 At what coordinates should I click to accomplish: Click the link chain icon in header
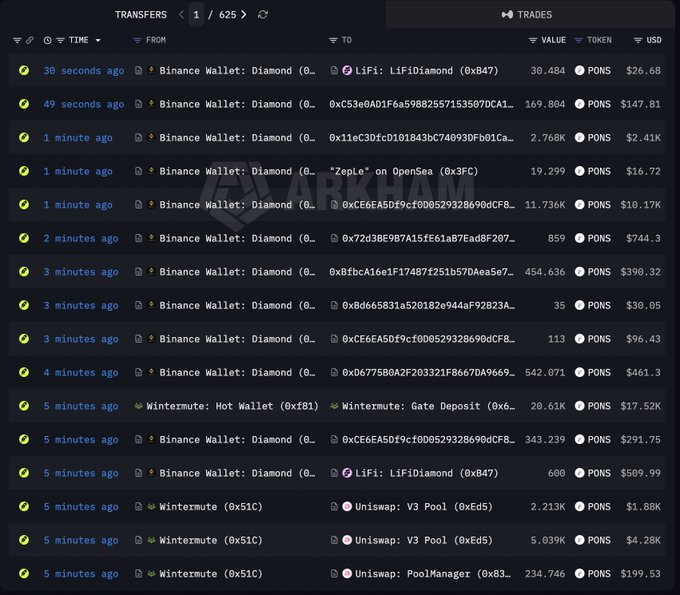[29, 40]
